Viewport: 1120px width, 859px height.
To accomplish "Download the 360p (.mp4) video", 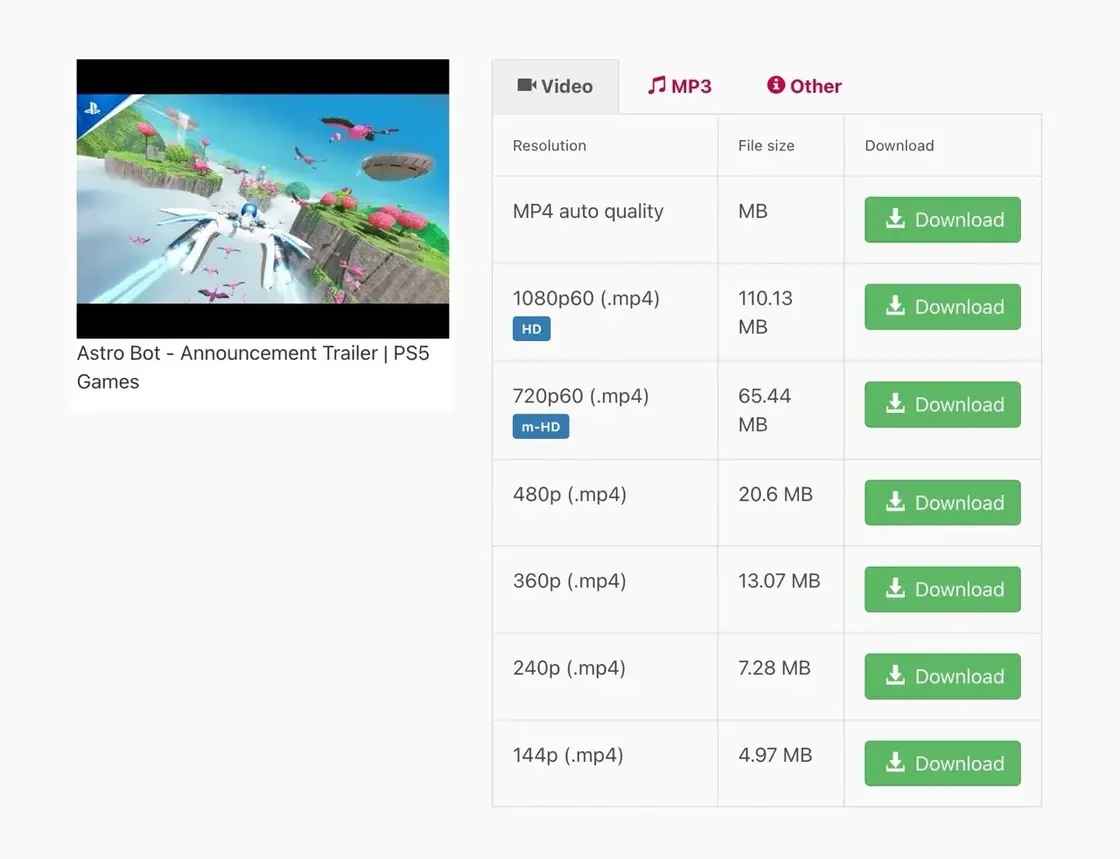I will (x=942, y=589).
